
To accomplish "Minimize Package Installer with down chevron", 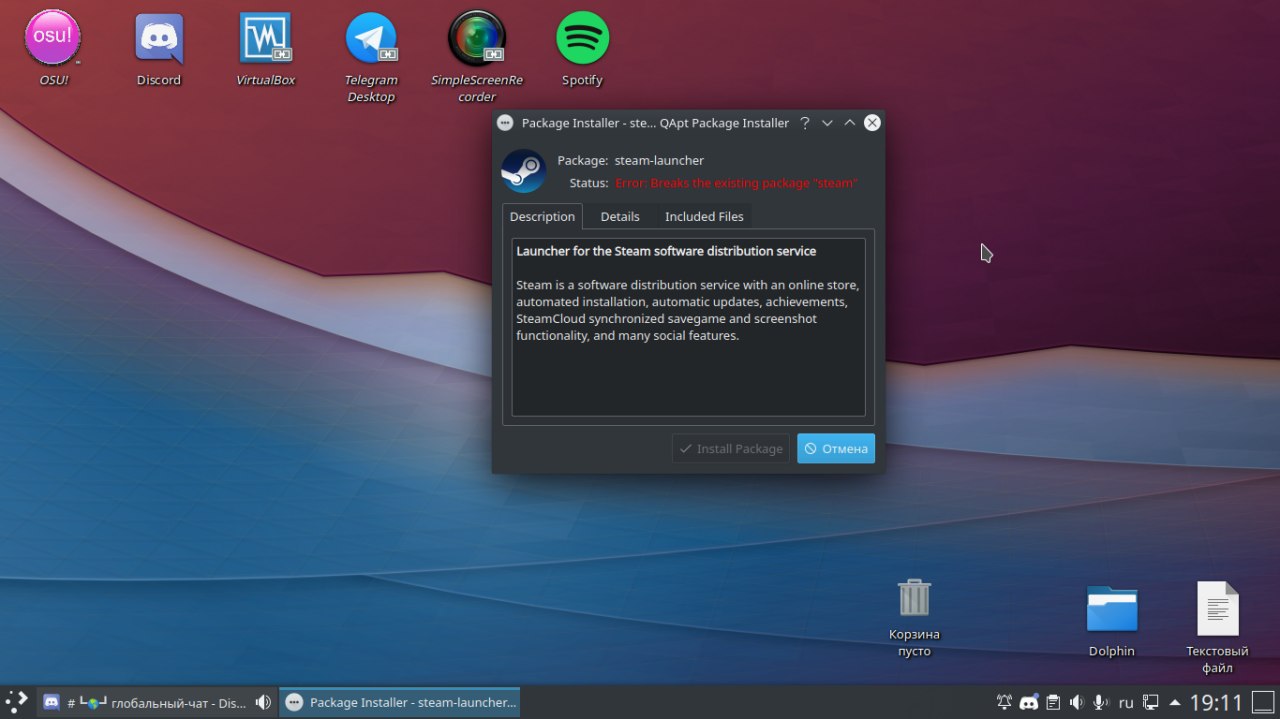I will pos(827,123).
